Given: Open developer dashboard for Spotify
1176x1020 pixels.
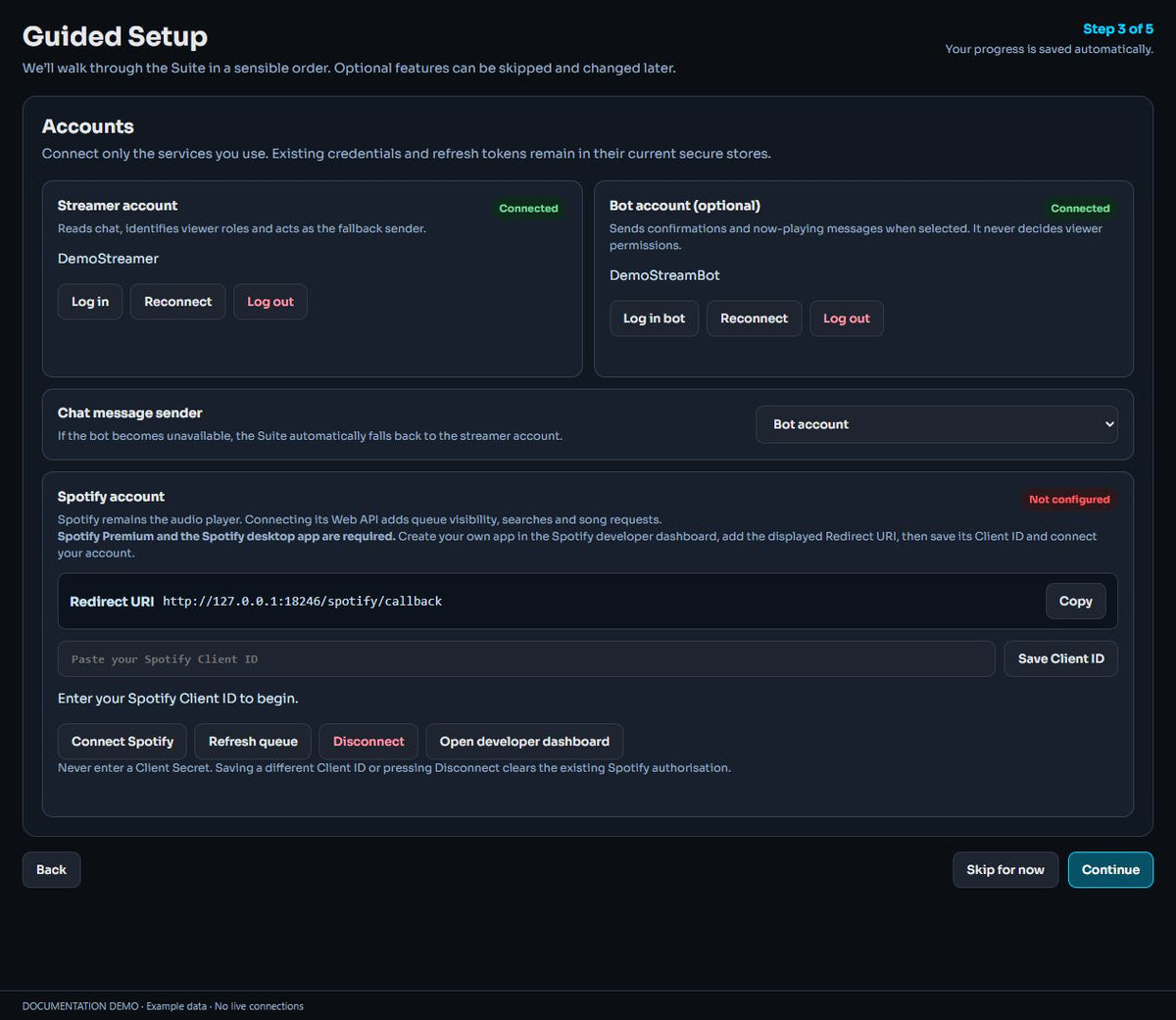Looking at the screenshot, I should tap(524, 742).
